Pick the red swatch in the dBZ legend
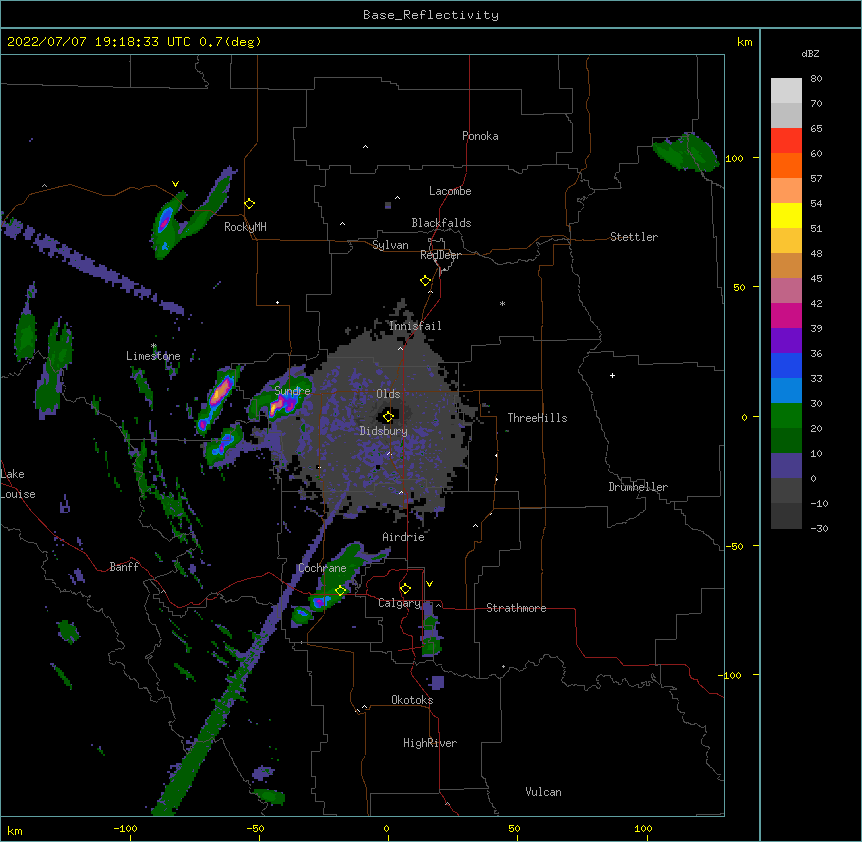This screenshot has width=862, height=842. click(x=786, y=140)
